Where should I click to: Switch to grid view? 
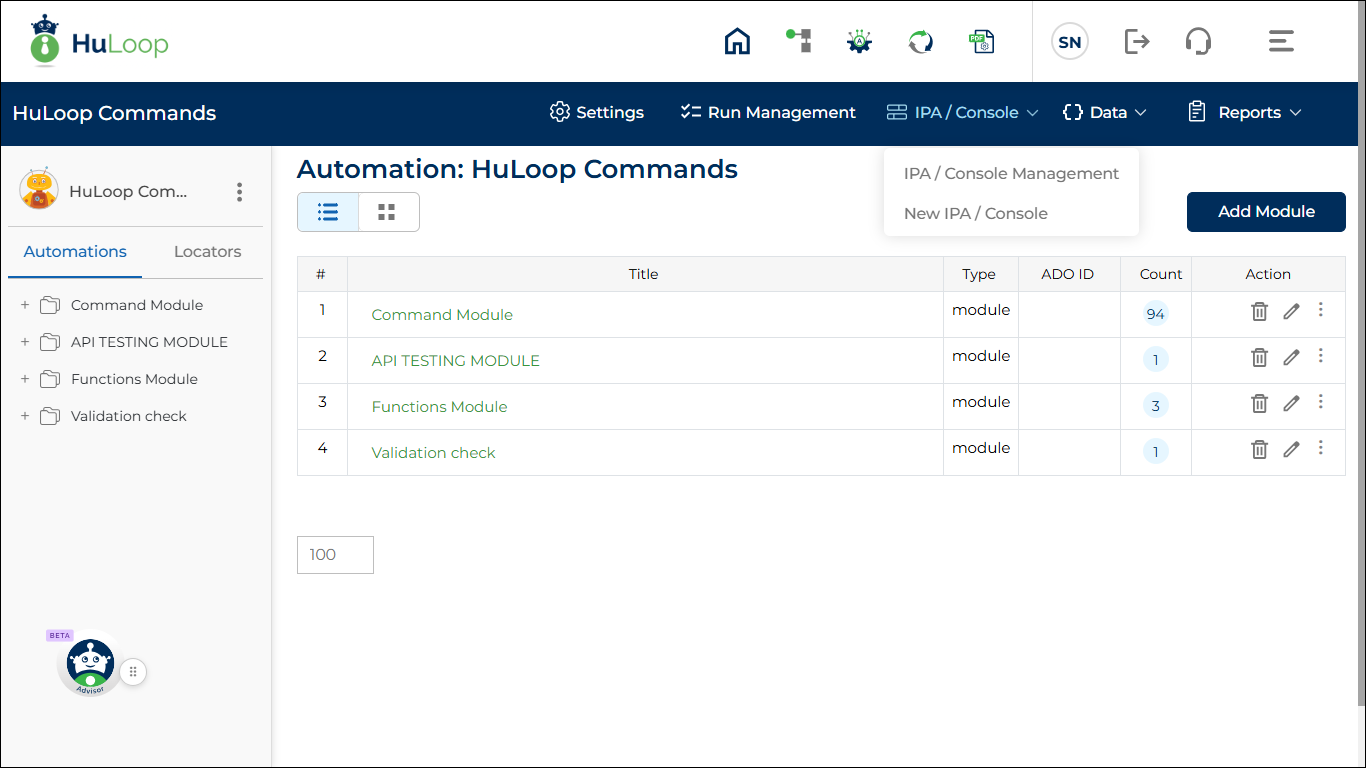click(387, 212)
